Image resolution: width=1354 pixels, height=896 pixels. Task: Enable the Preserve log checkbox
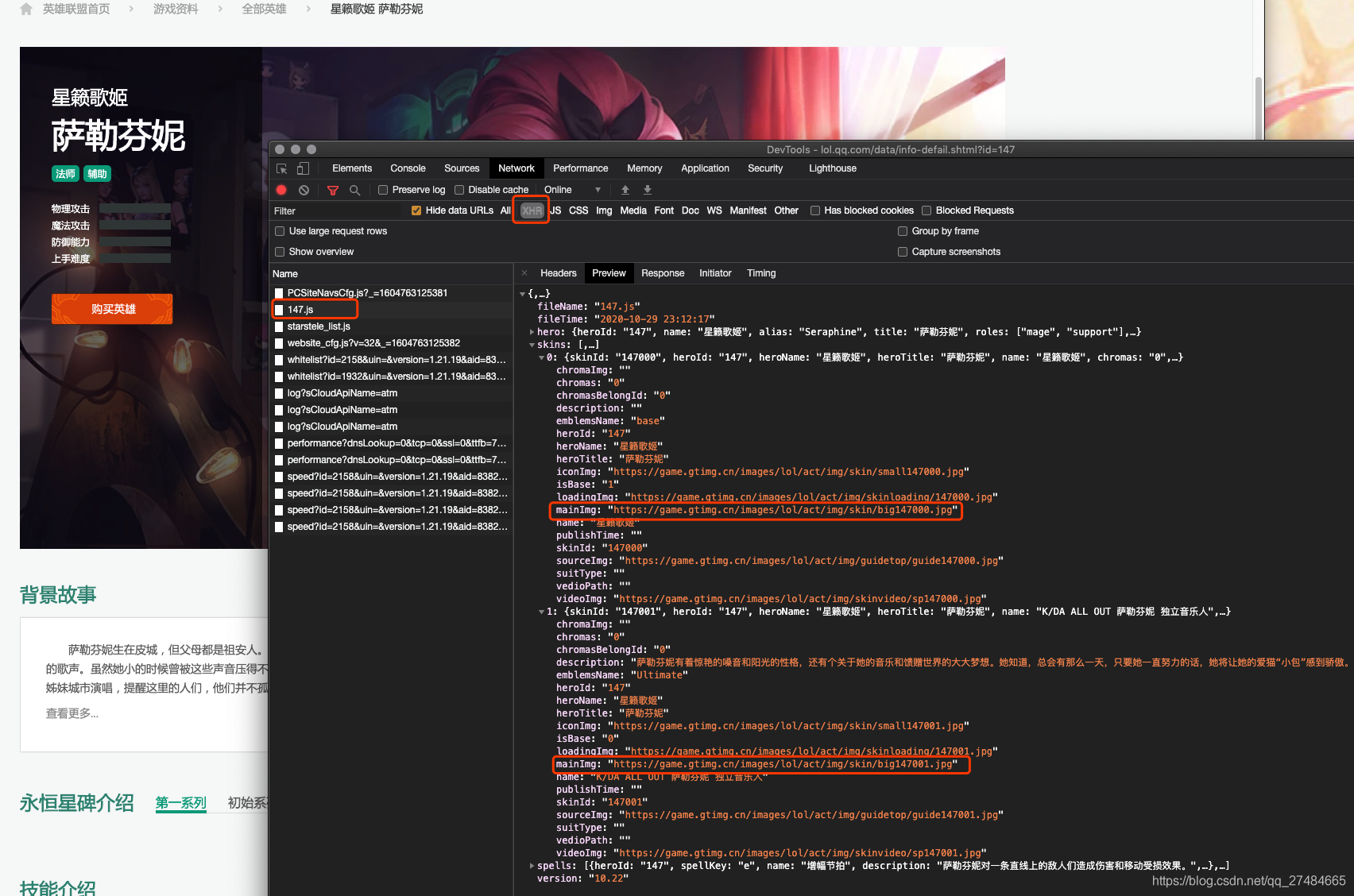pos(383,190)
